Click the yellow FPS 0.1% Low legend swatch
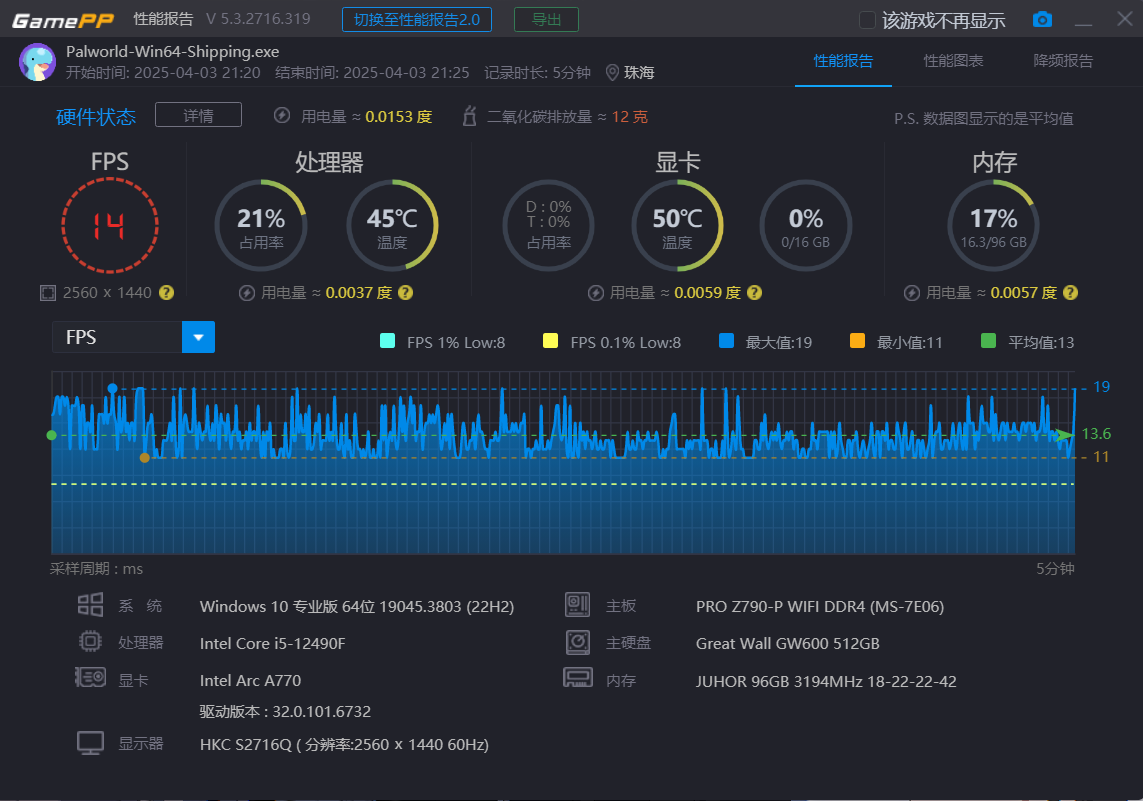 550,340
